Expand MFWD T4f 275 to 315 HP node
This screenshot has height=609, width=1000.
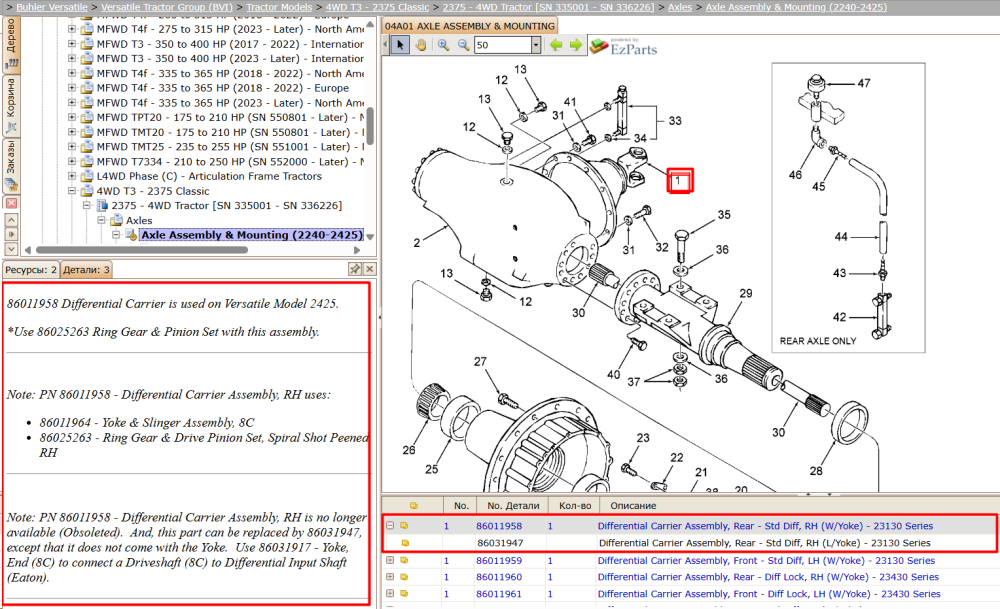(x=72, y=29)
